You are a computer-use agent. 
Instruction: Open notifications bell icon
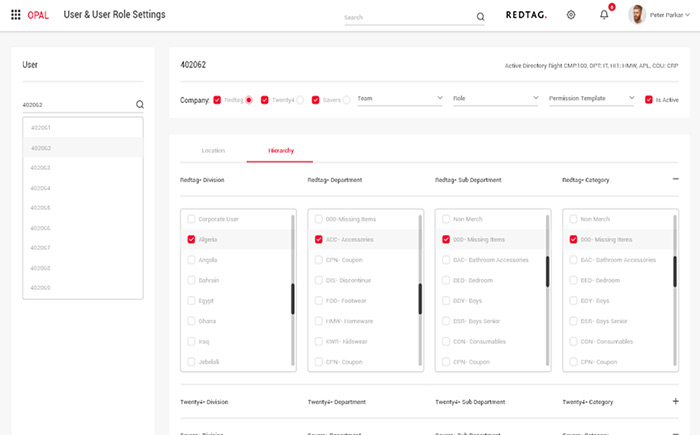604,15
